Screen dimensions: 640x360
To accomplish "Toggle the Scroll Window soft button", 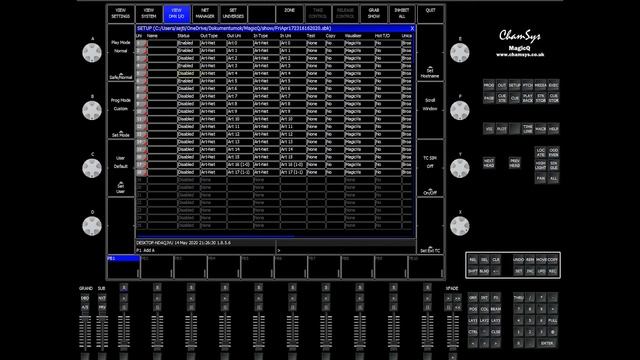I will click(x=430, y=111).
